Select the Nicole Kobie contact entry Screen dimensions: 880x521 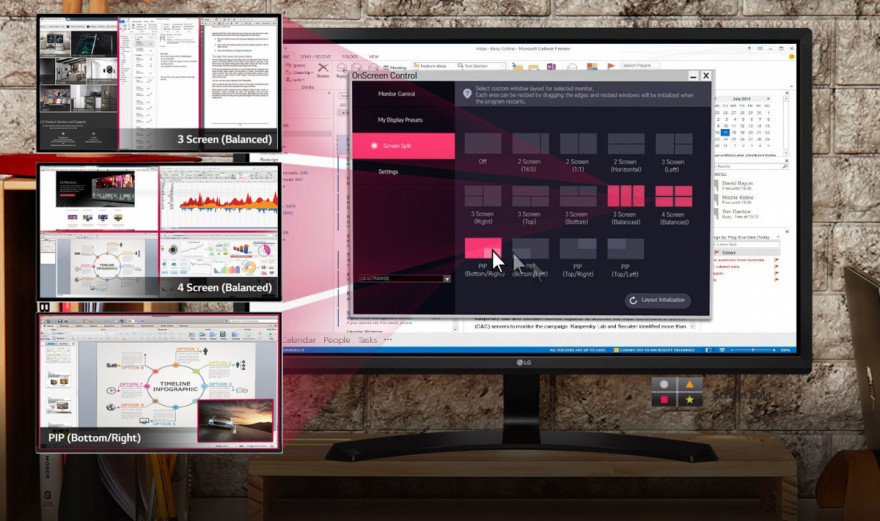[x=736, y=200]
